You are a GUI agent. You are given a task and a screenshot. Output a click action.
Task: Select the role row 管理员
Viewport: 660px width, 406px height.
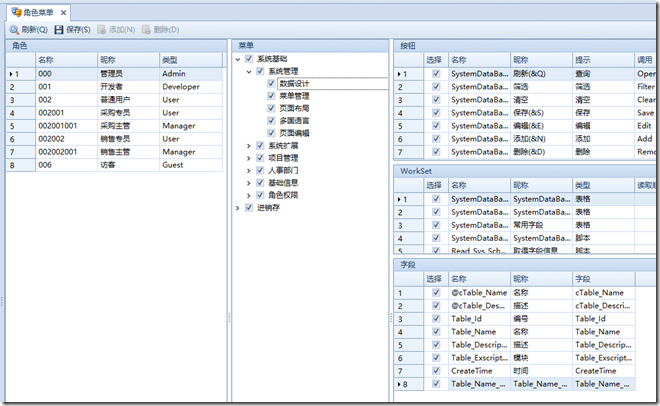pos(114,74)
